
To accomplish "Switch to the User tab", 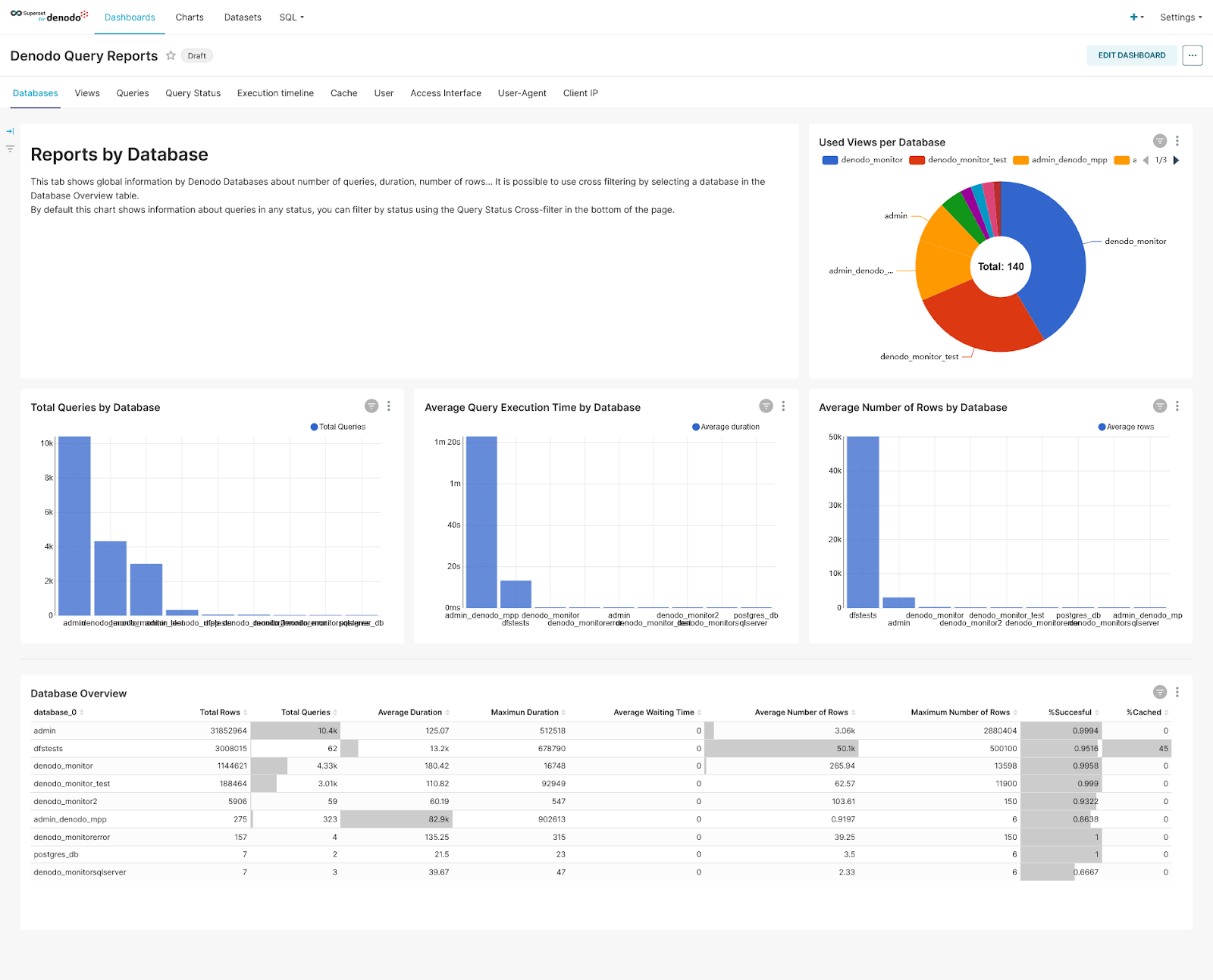I will [384, 93].
